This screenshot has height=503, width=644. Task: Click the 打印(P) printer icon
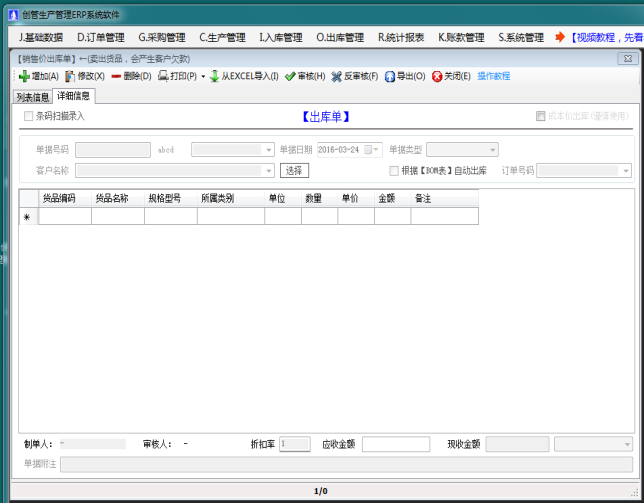163,76
